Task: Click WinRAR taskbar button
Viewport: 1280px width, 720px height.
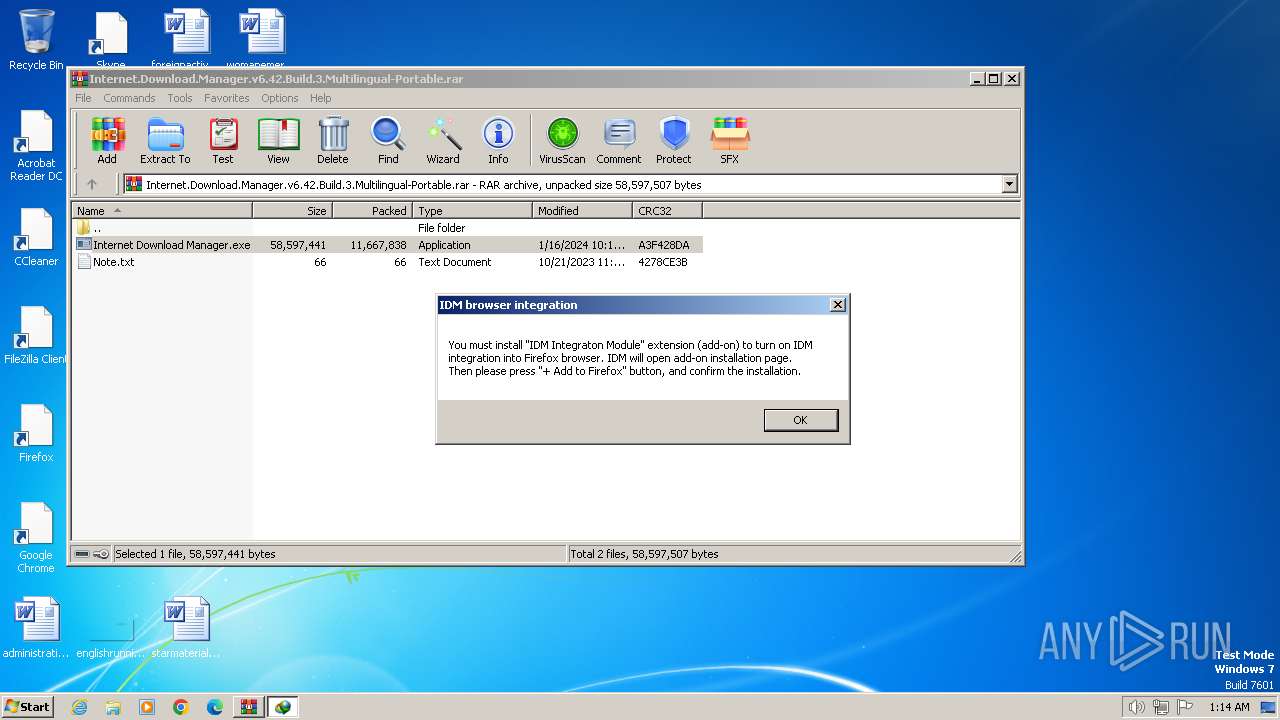Action: click(248, 707)
